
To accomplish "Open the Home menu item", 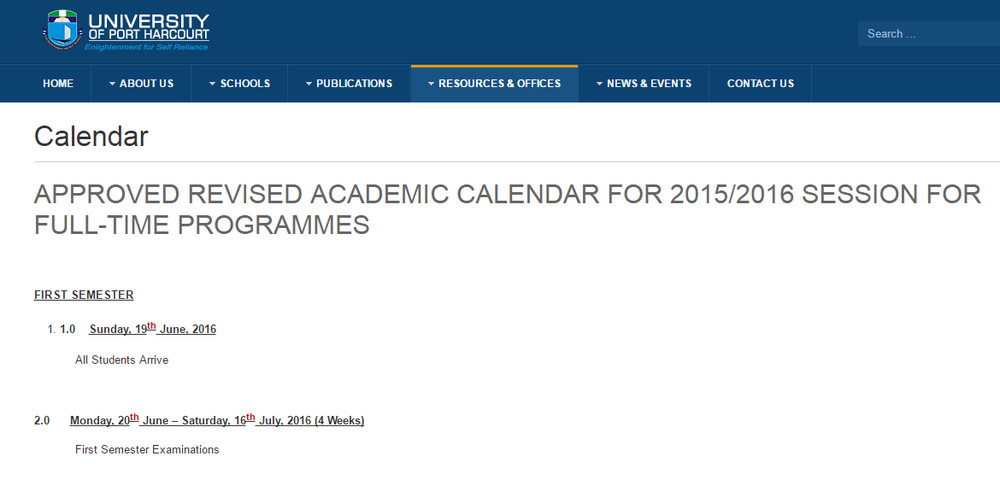I will coord(58,84).
